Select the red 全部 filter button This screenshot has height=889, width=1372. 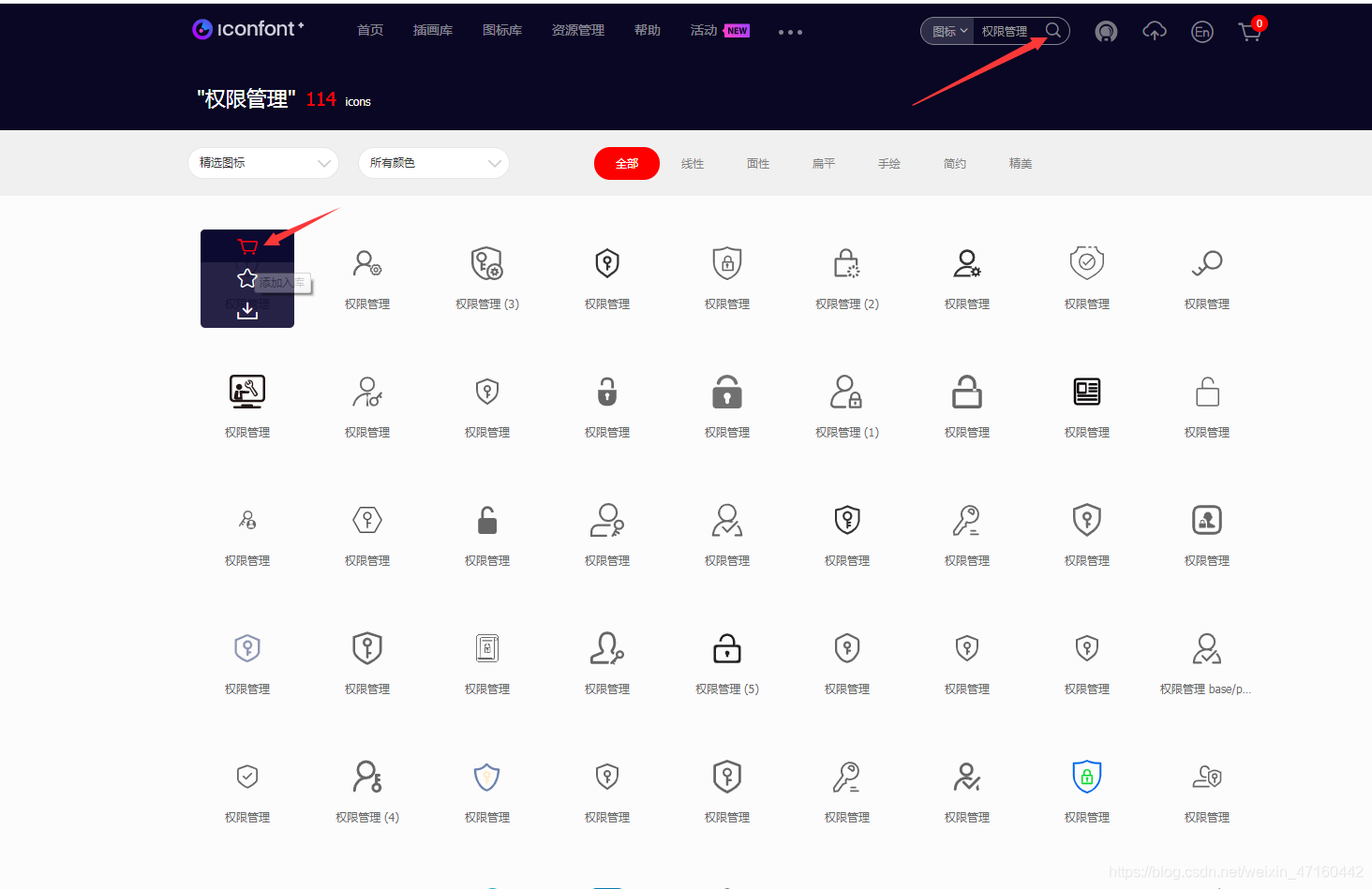click(627, 164)
